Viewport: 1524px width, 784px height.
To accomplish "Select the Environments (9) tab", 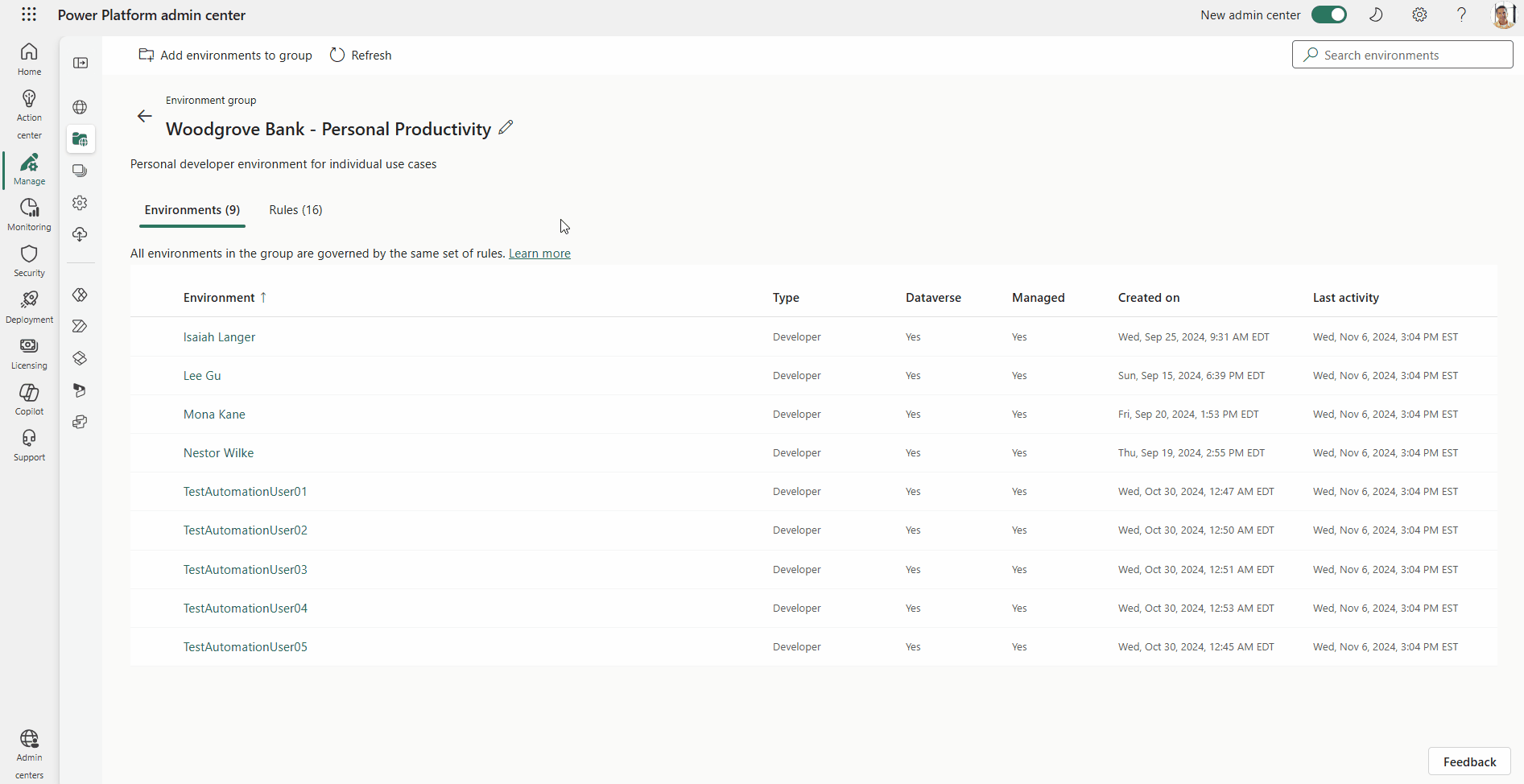I will pos(192,210).
